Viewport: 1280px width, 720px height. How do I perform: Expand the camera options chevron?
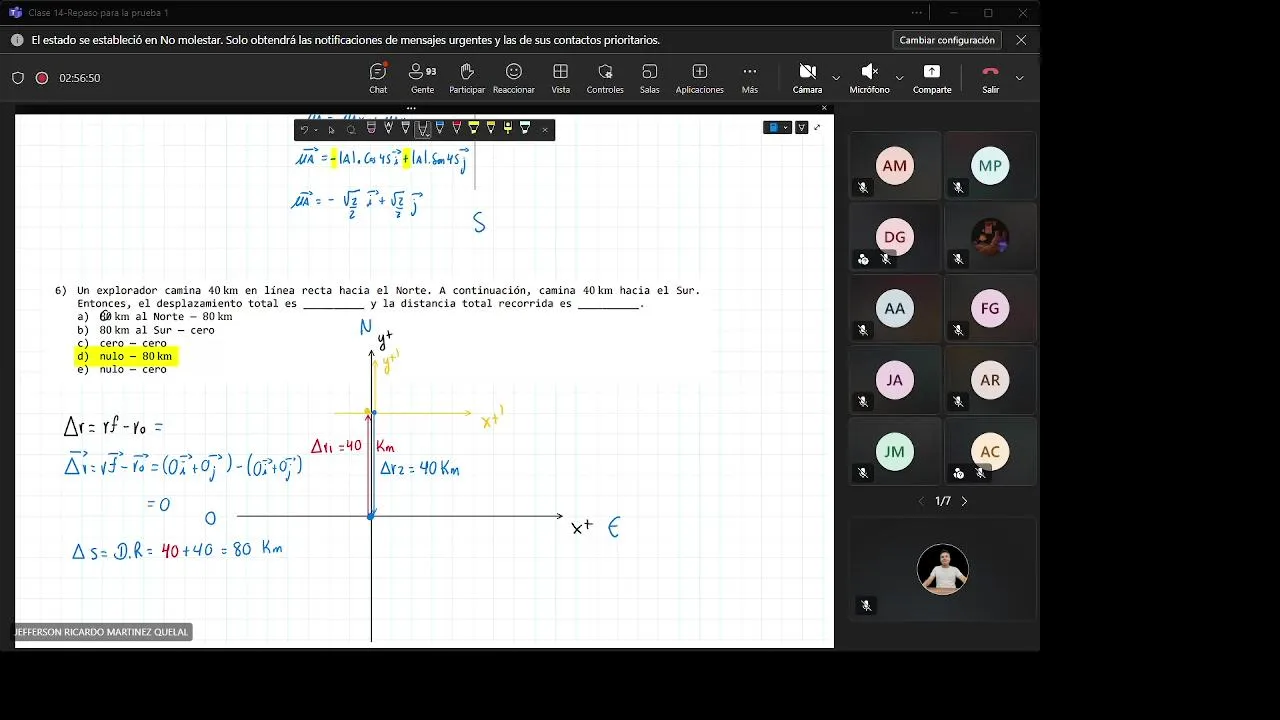pos(836,78)
